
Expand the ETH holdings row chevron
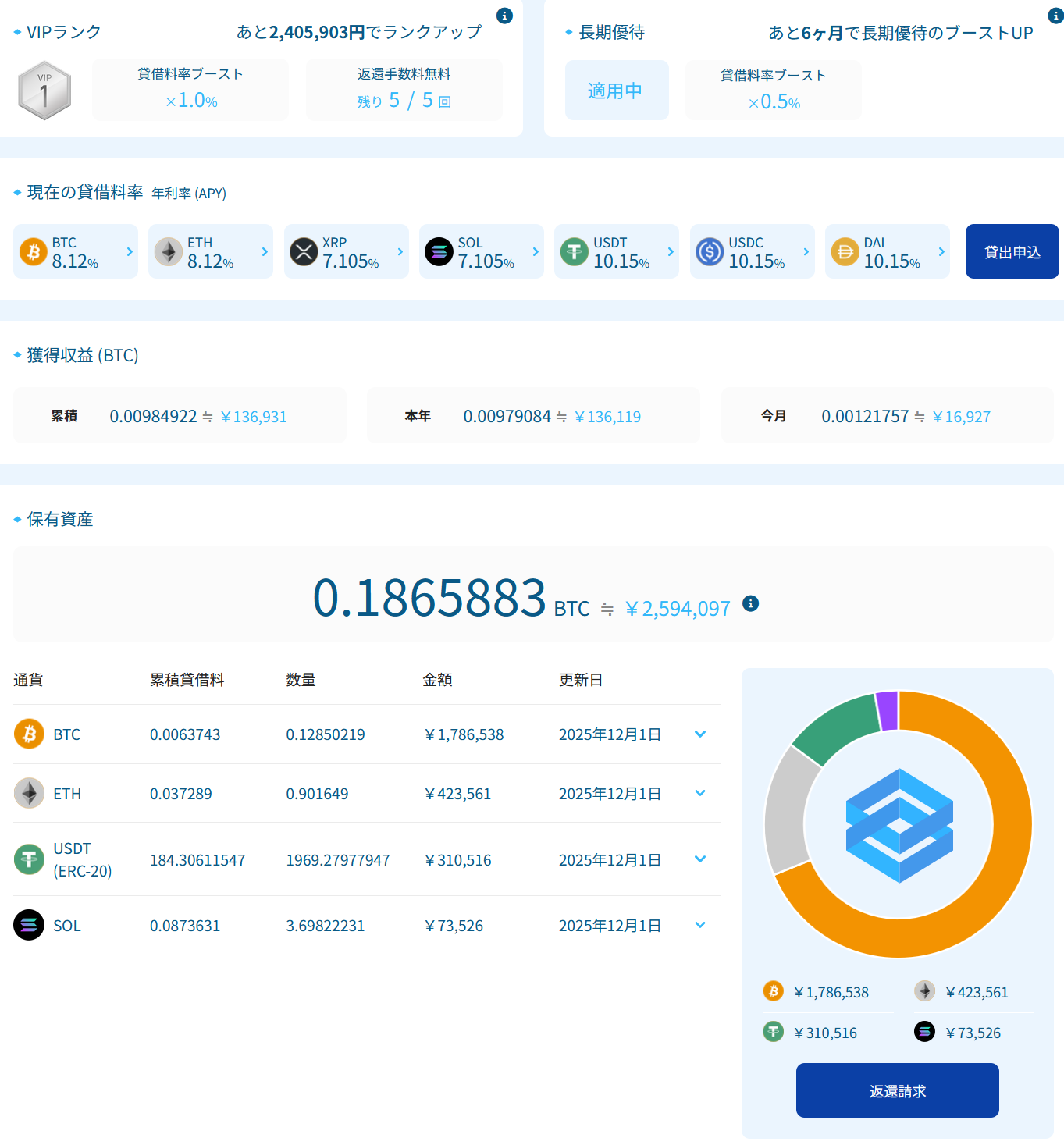tap(700, 793)
